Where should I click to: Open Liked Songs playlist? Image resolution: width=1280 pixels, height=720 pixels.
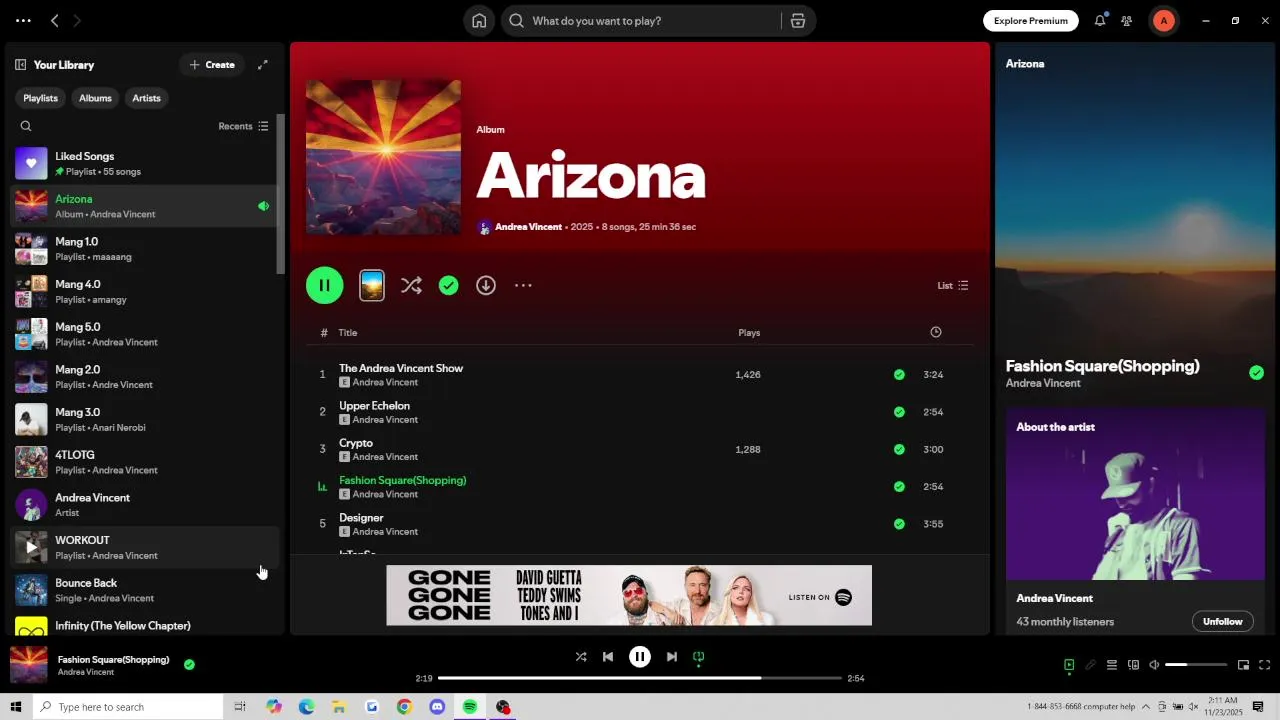(143, 163)
